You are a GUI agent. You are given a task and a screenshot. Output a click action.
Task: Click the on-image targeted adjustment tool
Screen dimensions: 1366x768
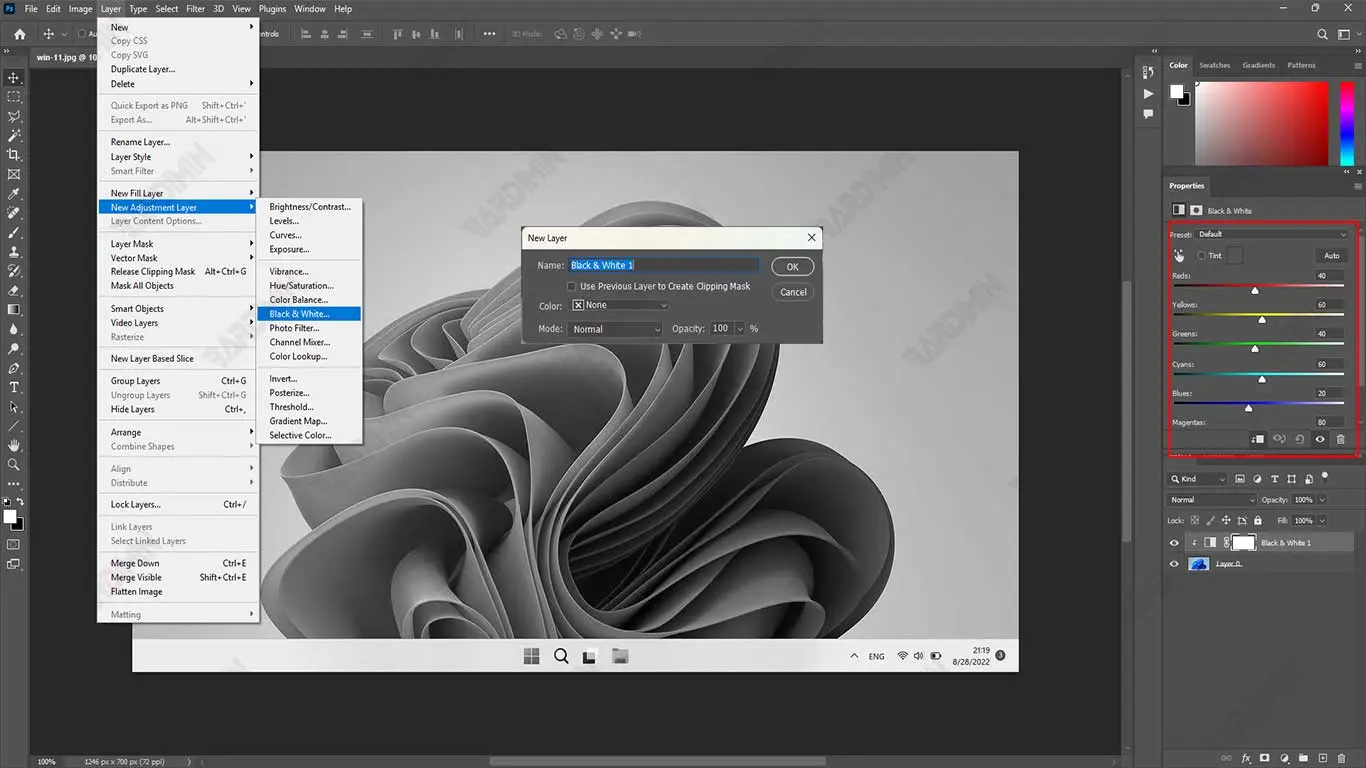(1180, 256)
